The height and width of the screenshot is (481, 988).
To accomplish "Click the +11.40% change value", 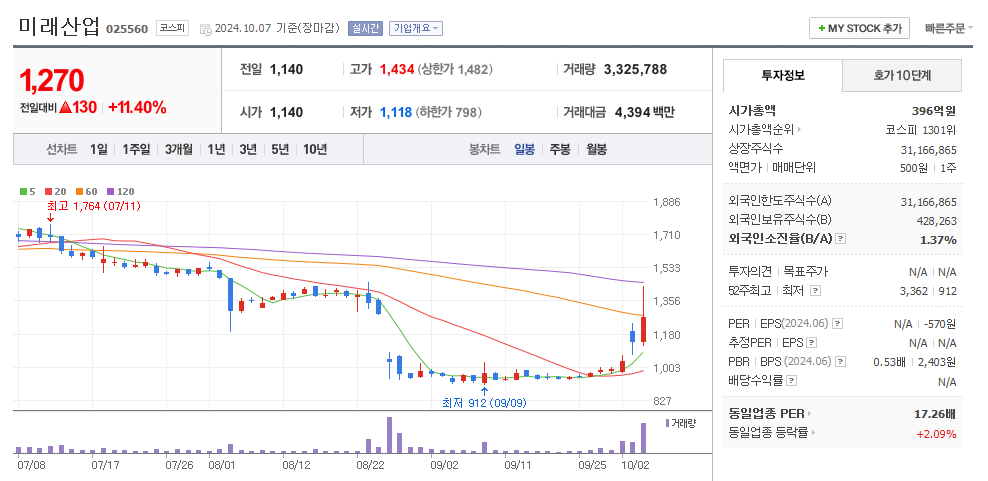I will pyautogui.click(x=137, y=108).
